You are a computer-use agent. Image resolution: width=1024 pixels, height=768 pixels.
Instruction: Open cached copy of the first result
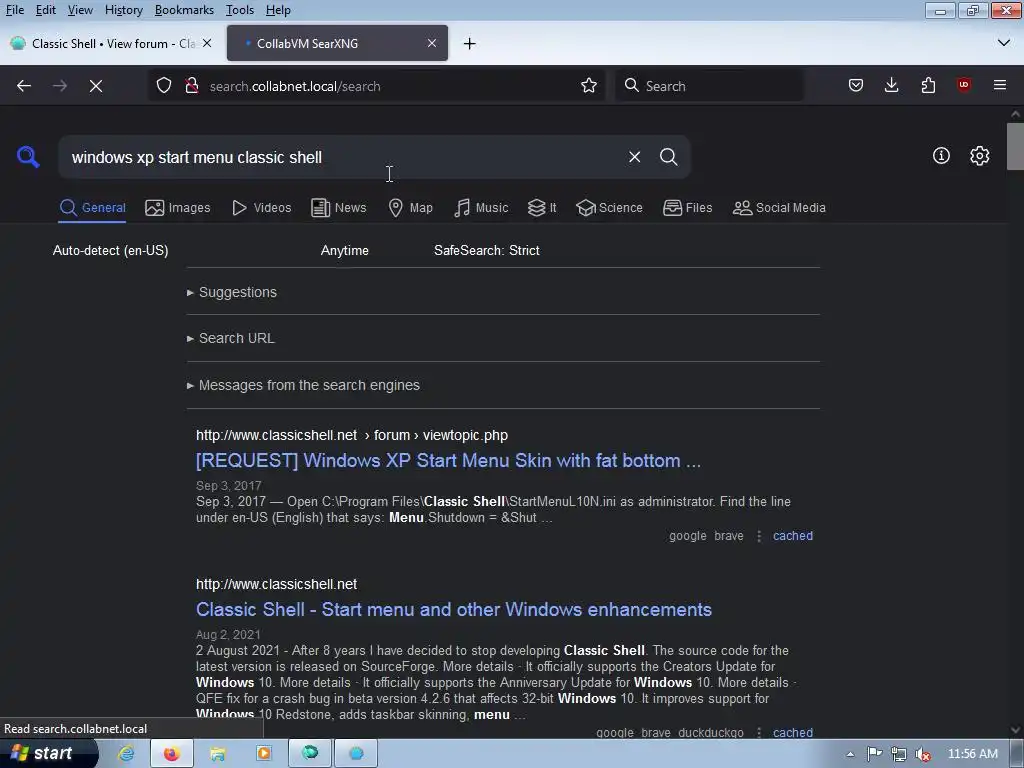(793, 536)
